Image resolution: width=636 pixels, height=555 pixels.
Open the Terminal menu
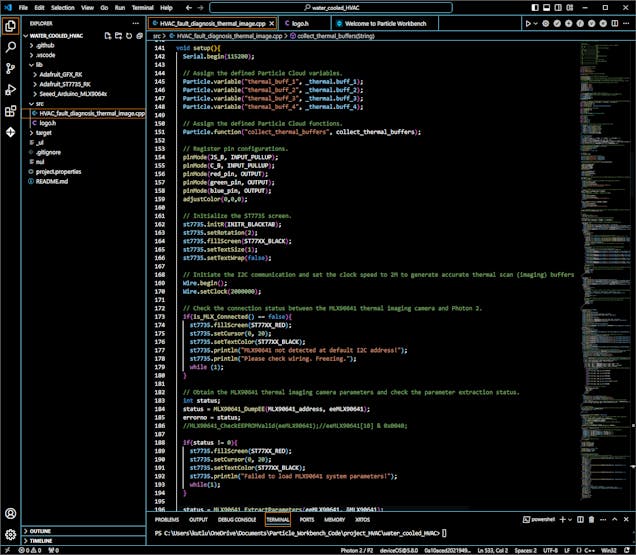[144, 7]
